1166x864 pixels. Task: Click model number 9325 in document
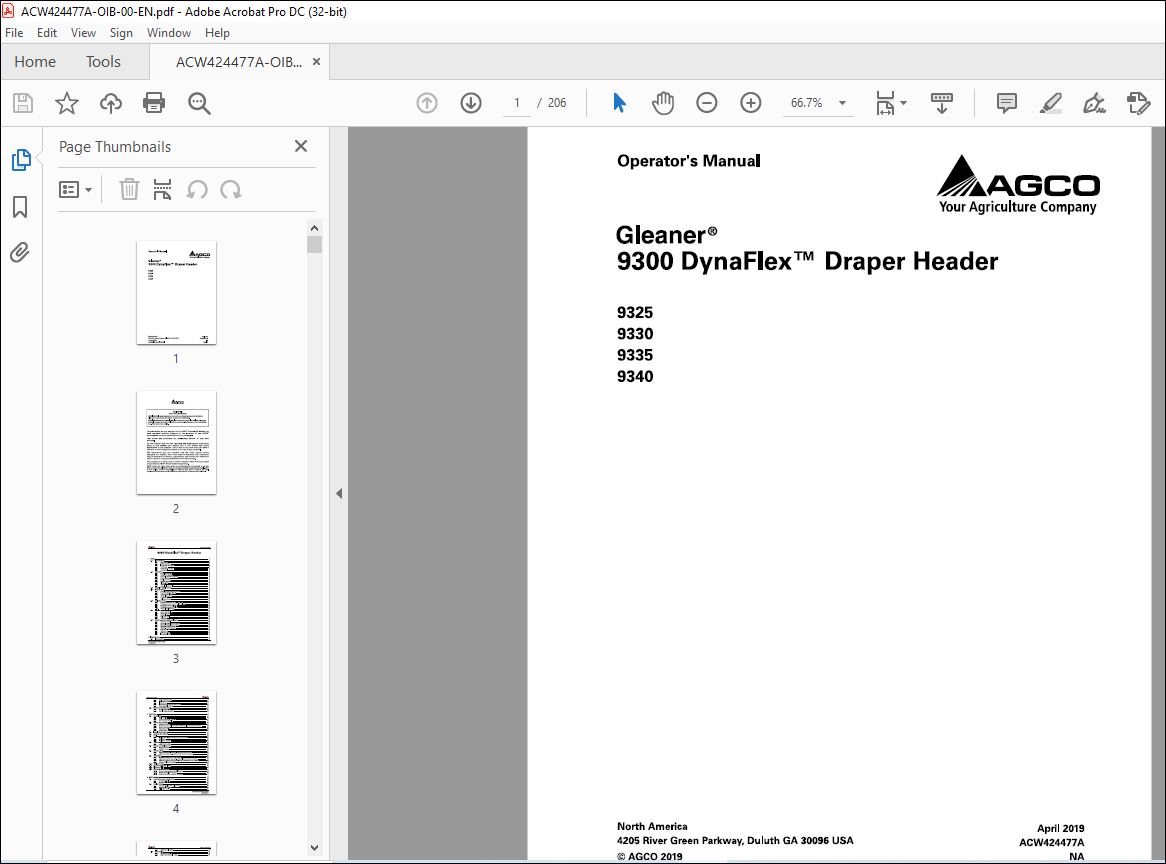click(x=635, y=312)
